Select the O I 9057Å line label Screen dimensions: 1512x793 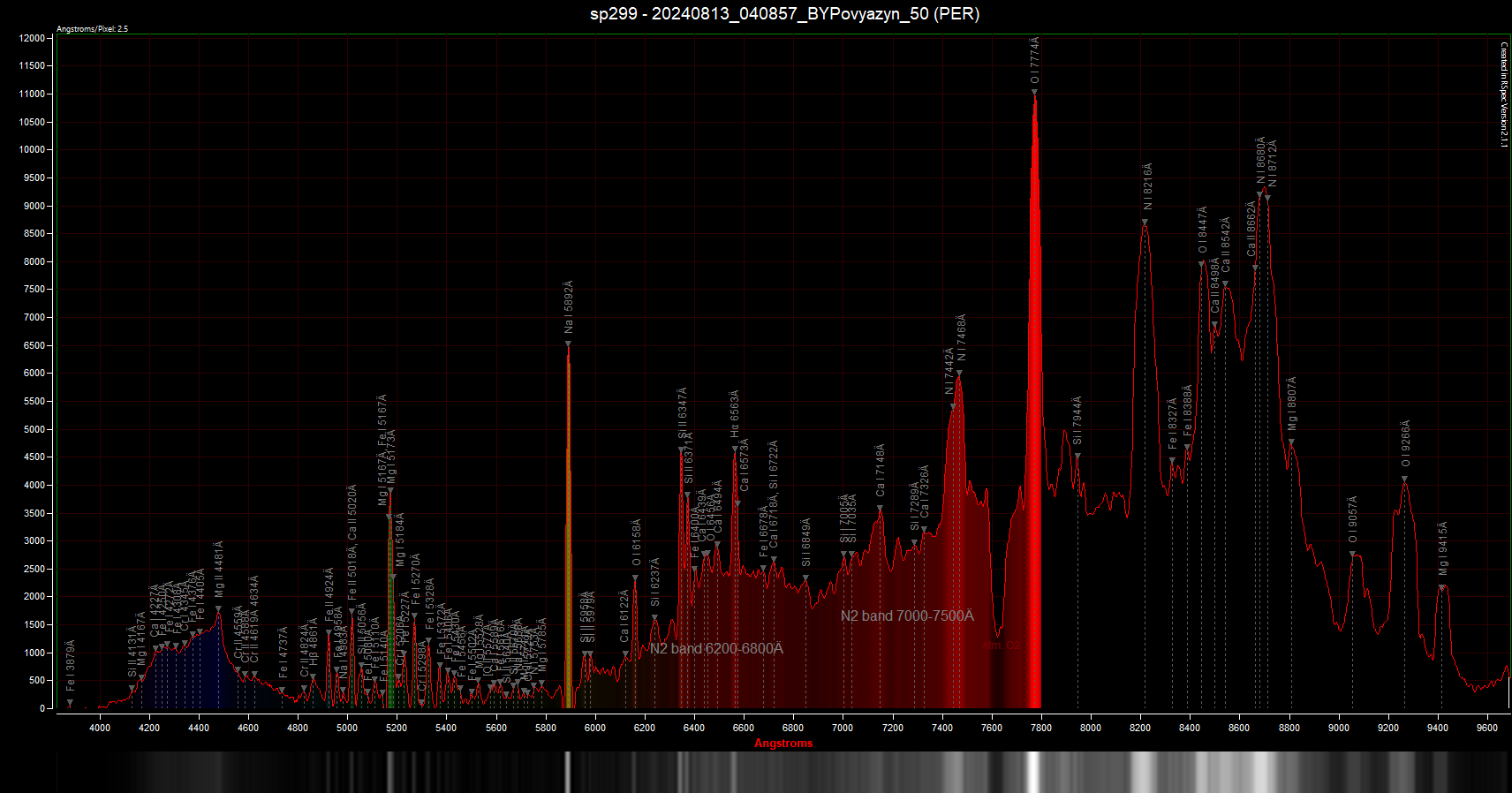click(x=1353, y=519)
